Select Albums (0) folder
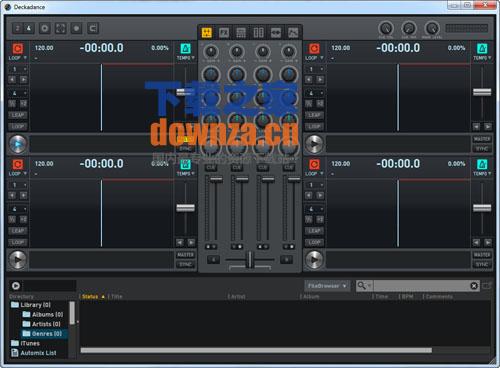500x368 pixels. coord(43,314)
